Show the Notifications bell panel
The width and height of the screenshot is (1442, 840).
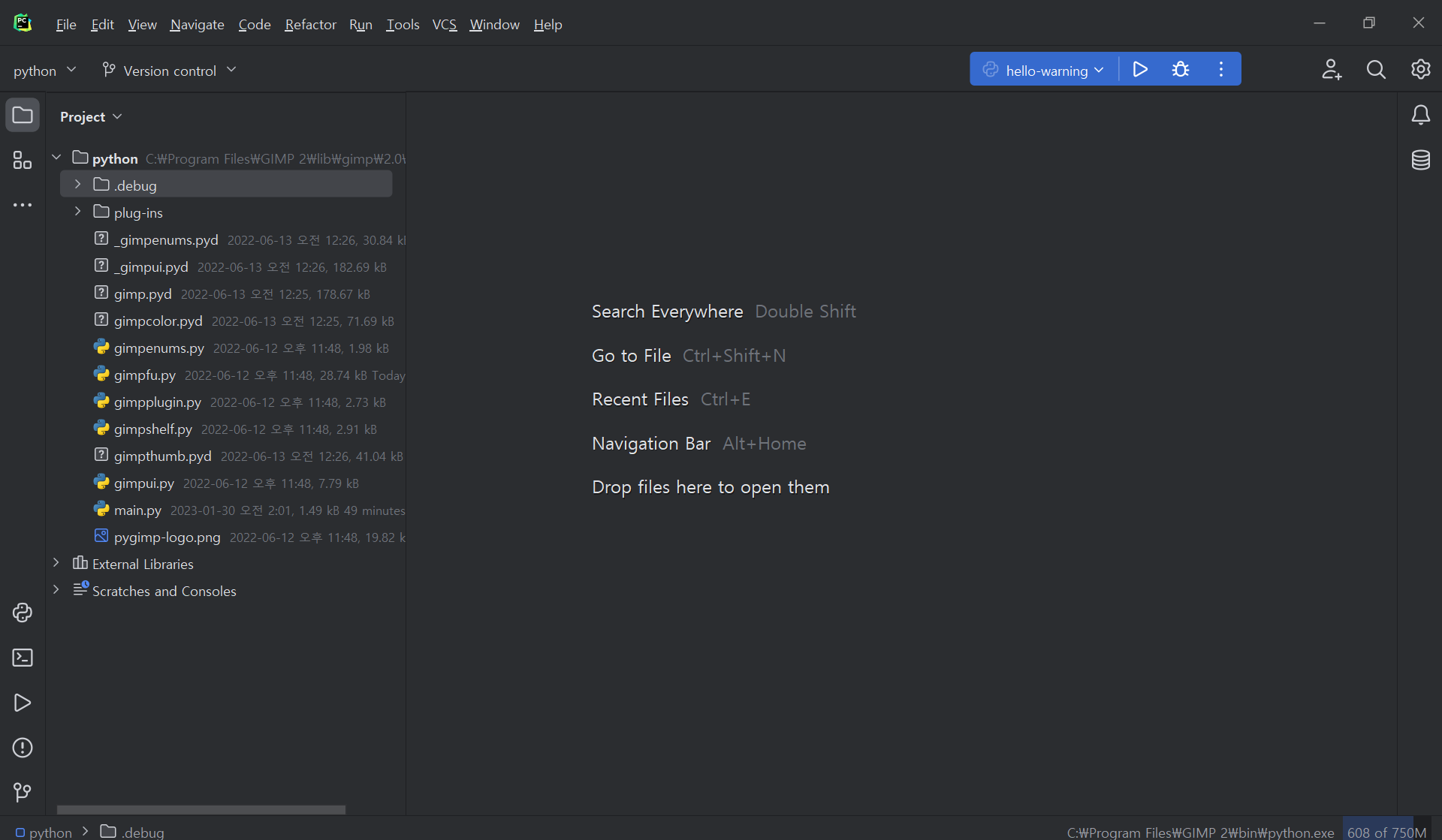coord(1420,115)
